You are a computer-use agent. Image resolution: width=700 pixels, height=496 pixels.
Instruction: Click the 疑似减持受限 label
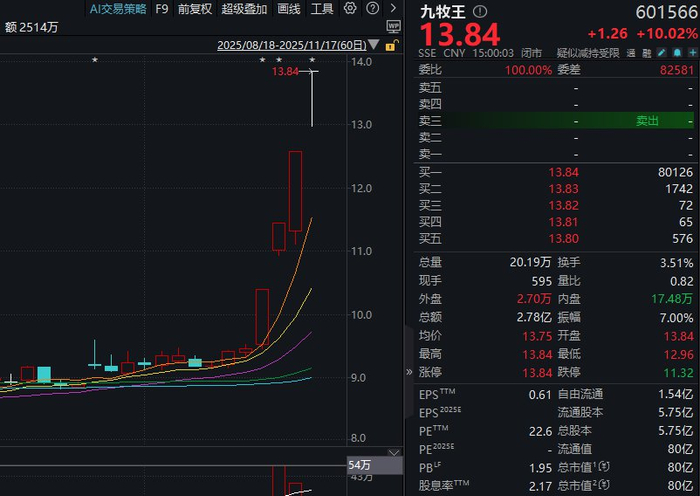pyautogui.click(x=588, y=54)
